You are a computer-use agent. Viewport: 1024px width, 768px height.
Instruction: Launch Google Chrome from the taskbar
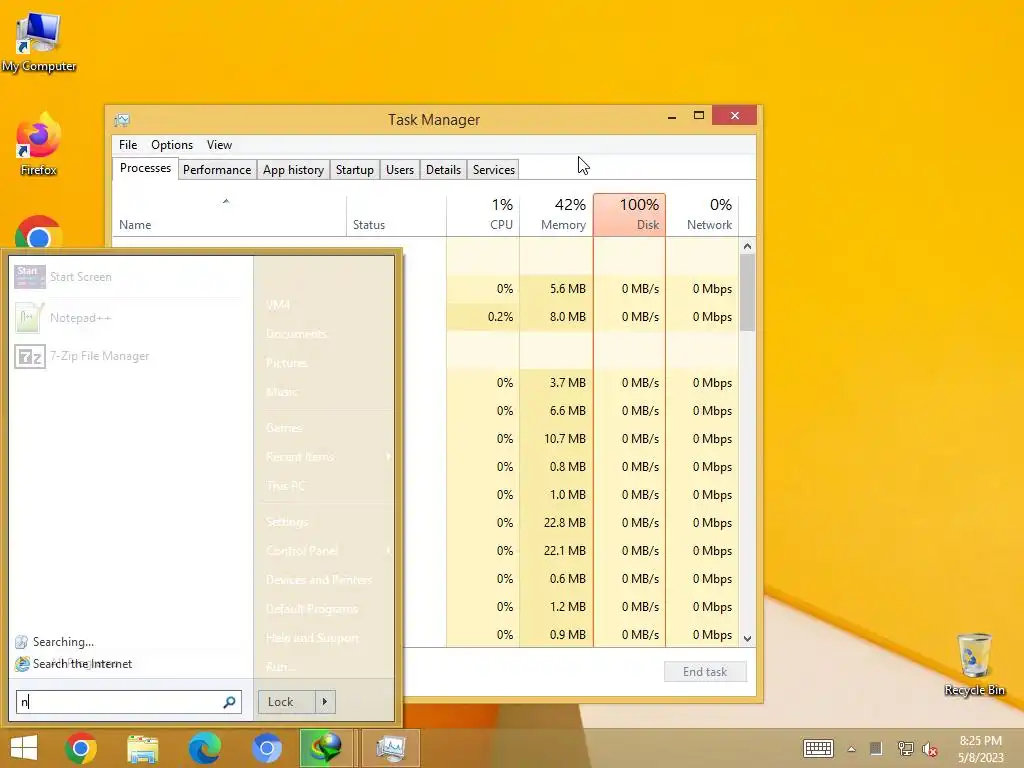point(81,748)
